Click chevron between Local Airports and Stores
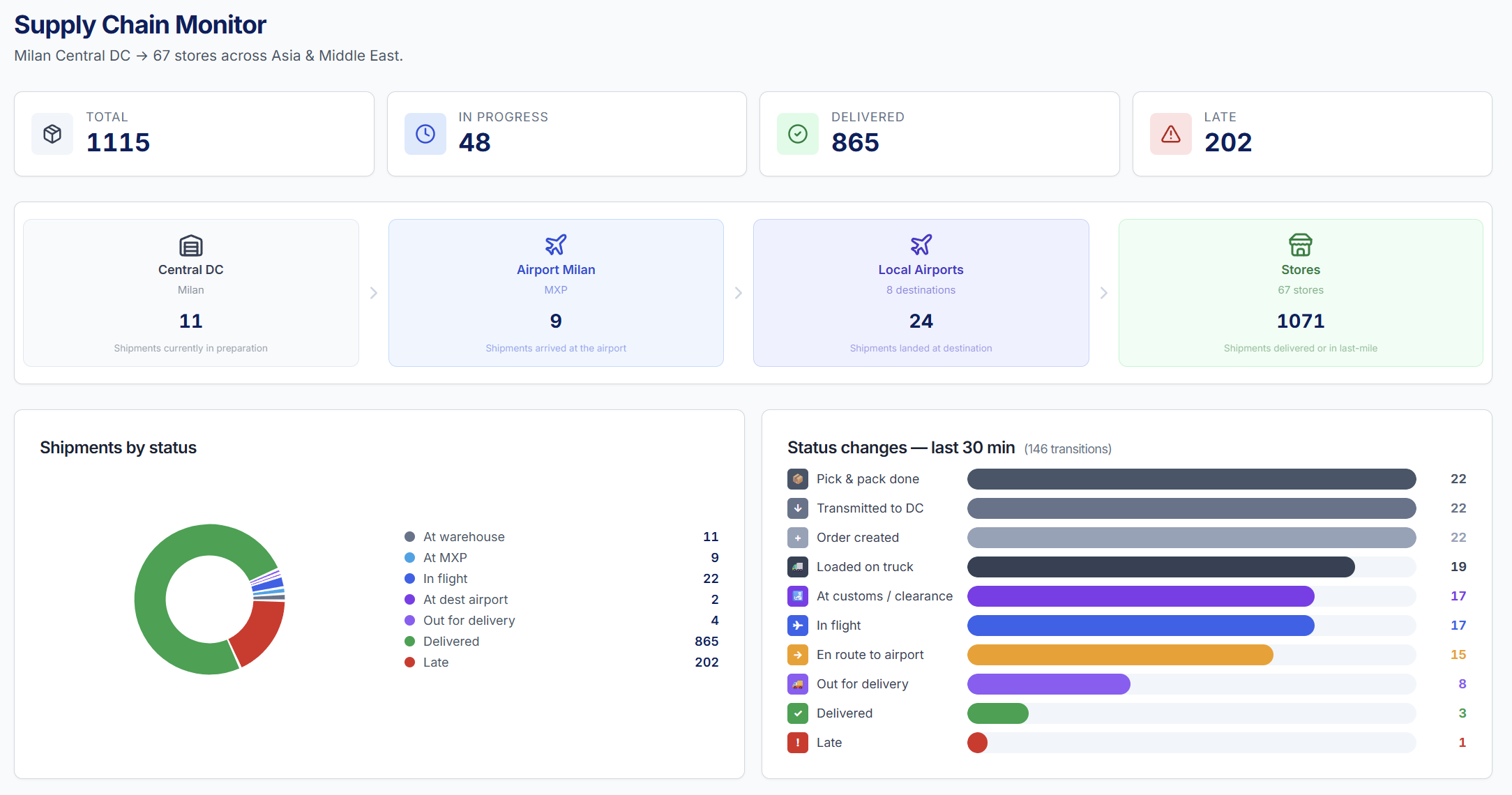 [1103, 293]
